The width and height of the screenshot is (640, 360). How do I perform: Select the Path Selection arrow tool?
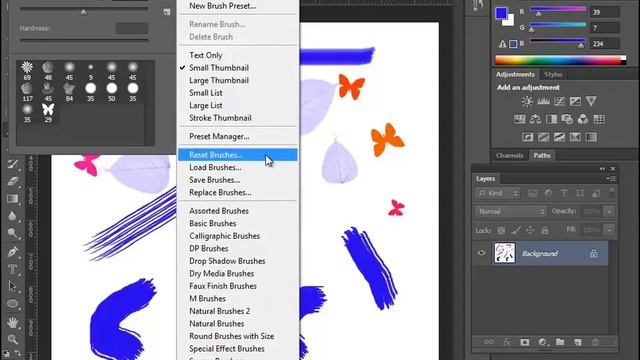point(13,287)
